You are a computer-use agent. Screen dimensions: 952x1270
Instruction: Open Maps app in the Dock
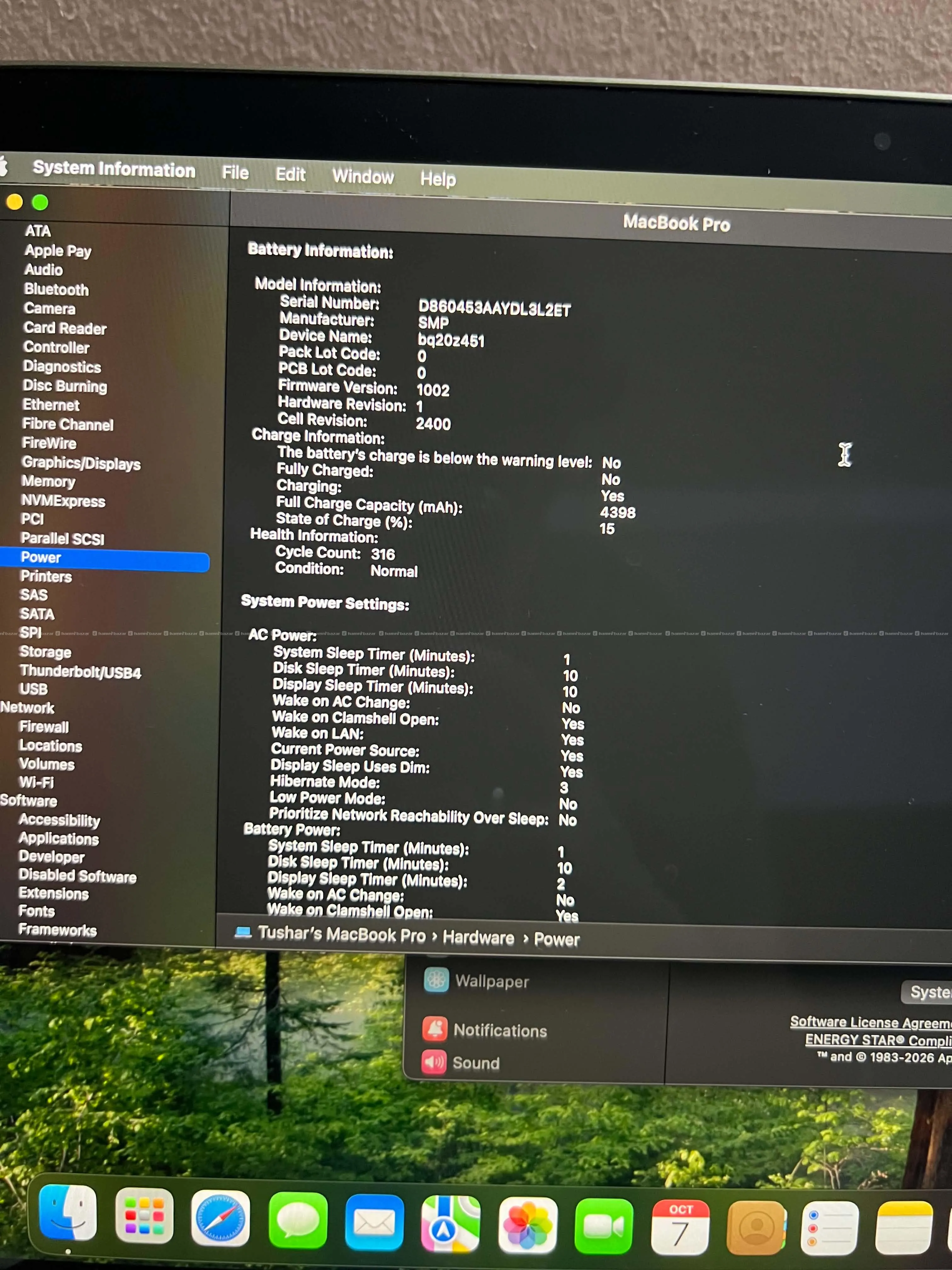[x=450, y=1224]
